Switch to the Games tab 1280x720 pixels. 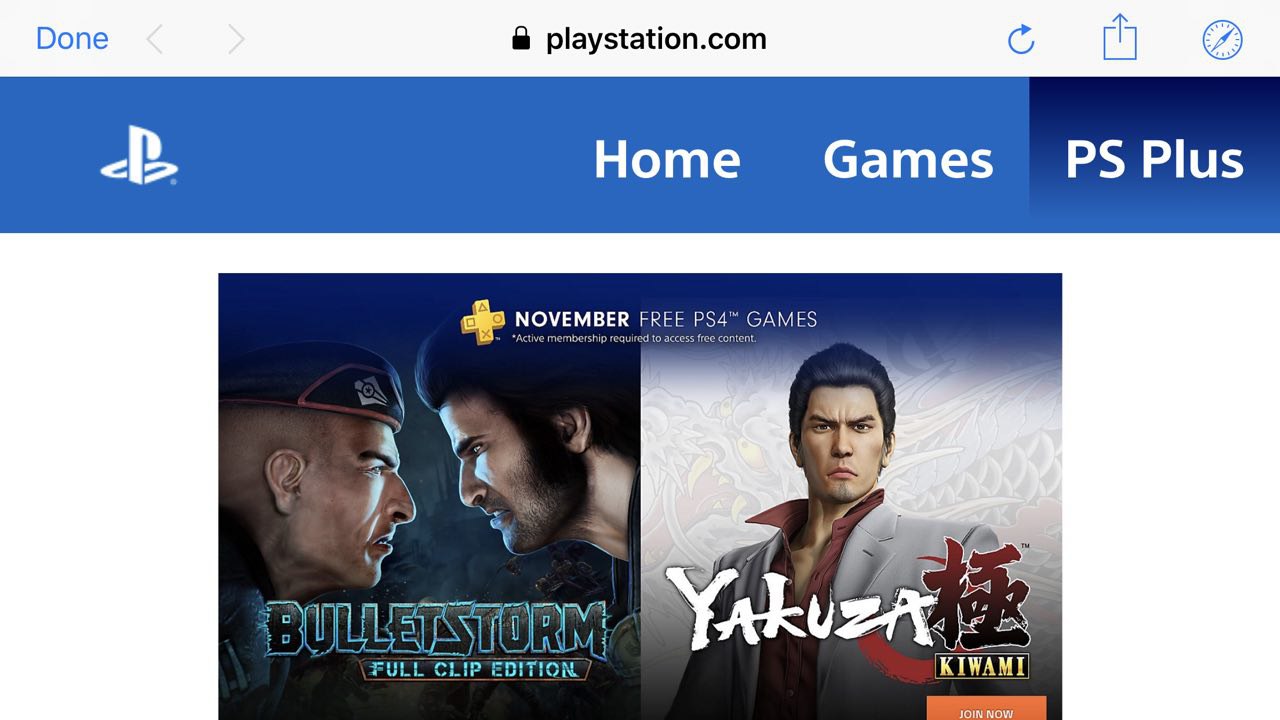908,159
